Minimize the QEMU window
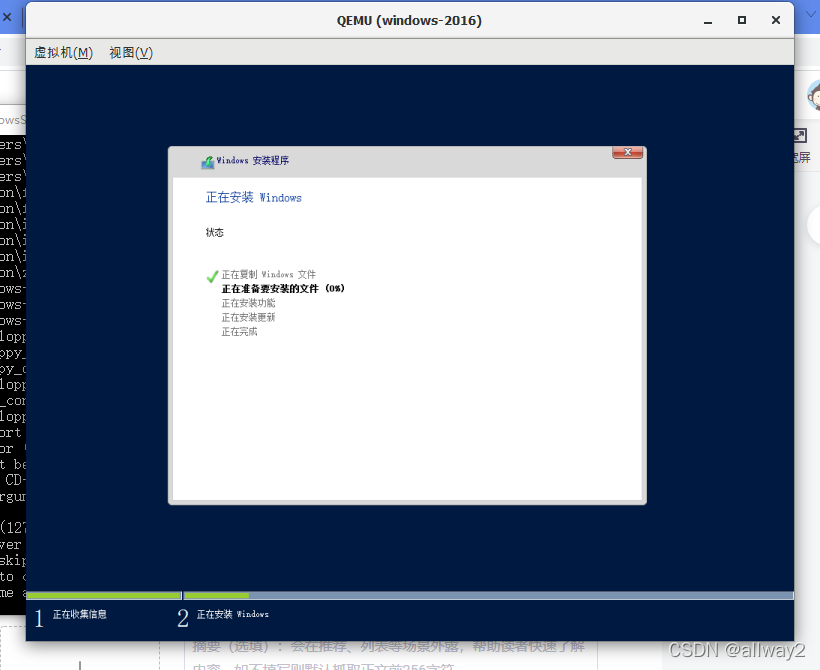This screenshot has width=820, height=670. [x=708, y=21]
